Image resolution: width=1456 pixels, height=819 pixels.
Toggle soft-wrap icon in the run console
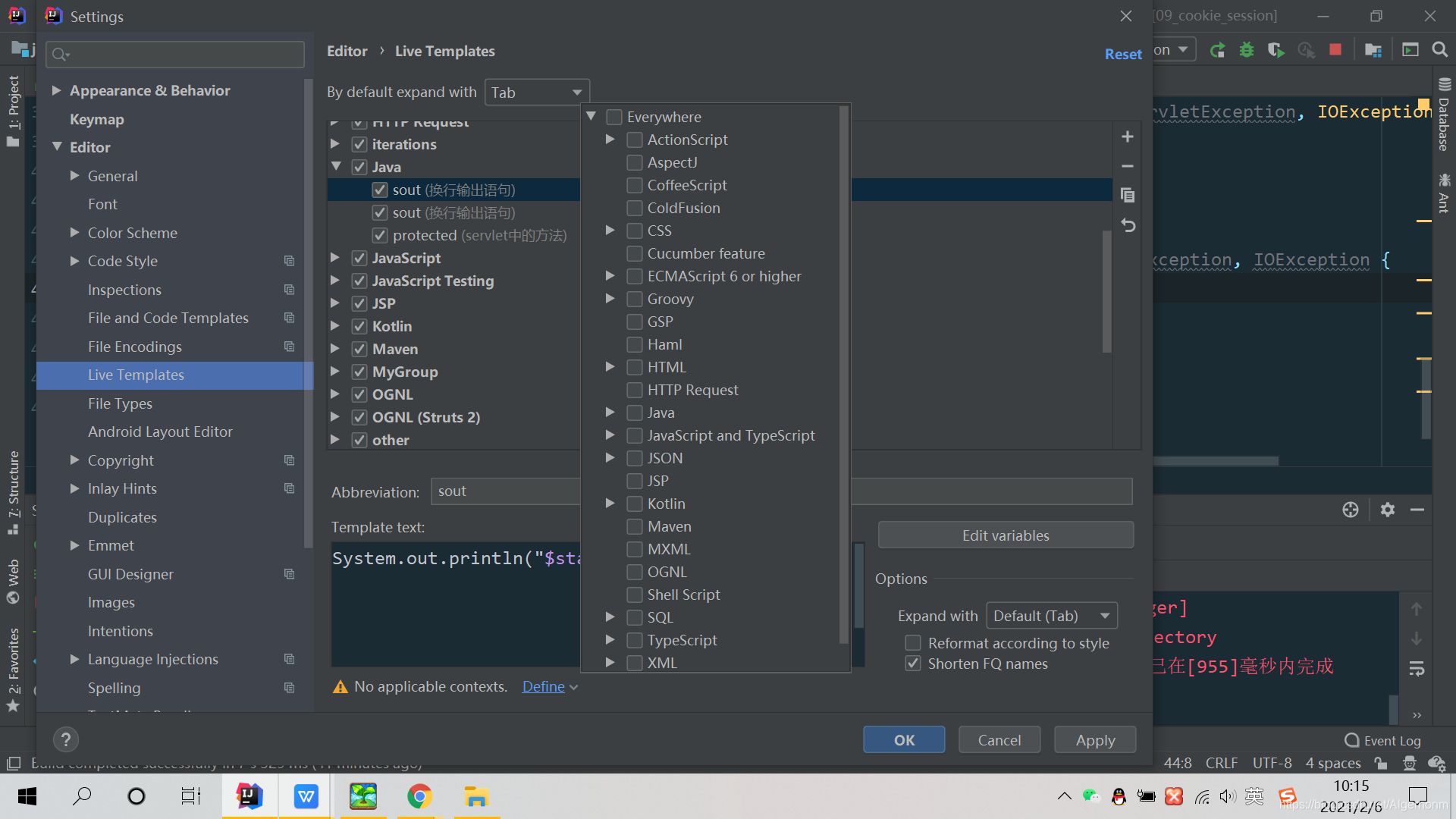(1417, 669)
